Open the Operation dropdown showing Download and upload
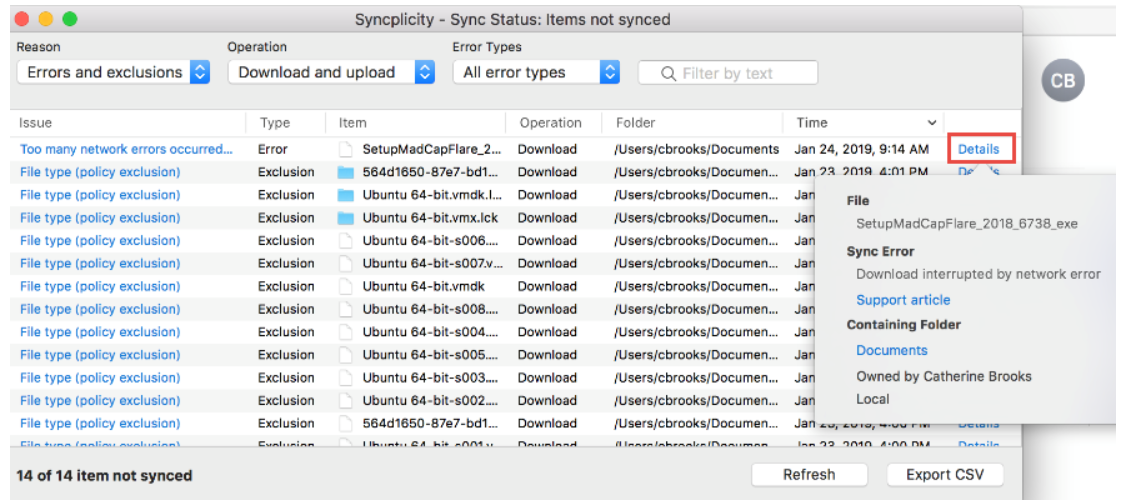Image resolution: width=1135 pixels, height=502 pixels. [x=331, y=72]
